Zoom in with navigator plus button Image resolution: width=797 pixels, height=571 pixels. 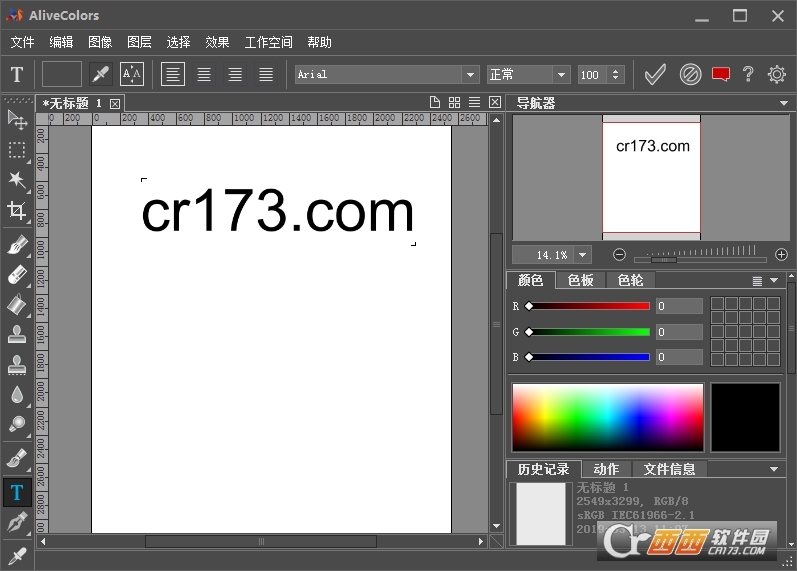pos(781,254)
